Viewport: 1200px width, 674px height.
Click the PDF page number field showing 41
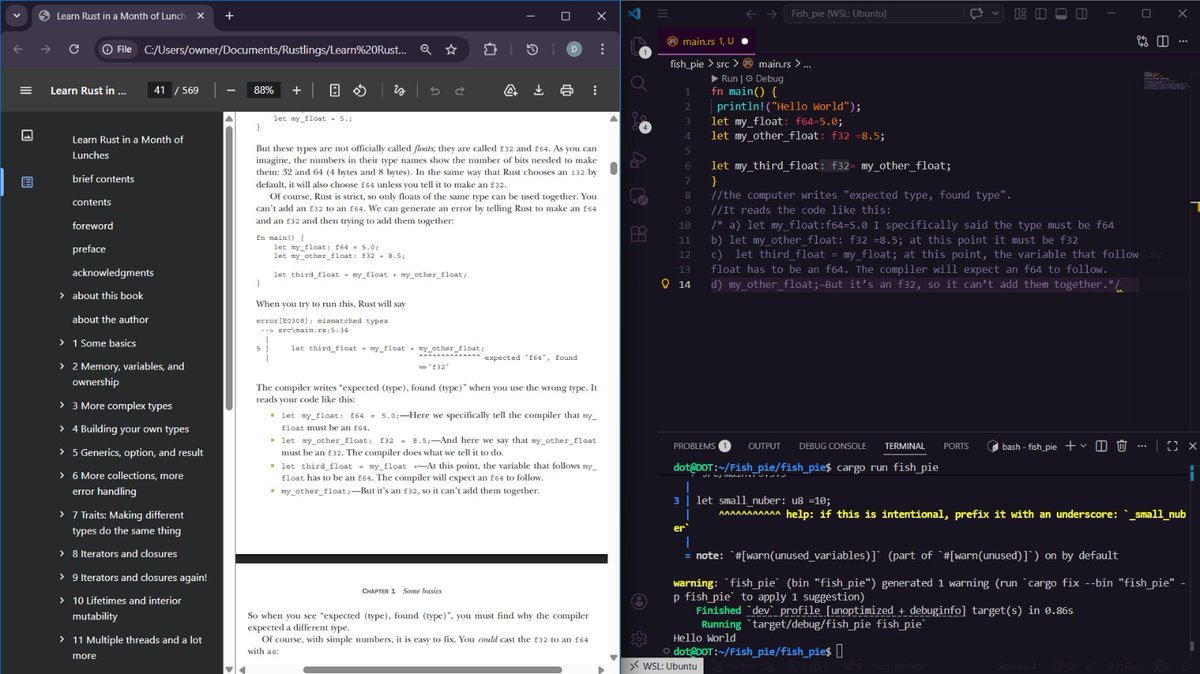coord(158,90)
